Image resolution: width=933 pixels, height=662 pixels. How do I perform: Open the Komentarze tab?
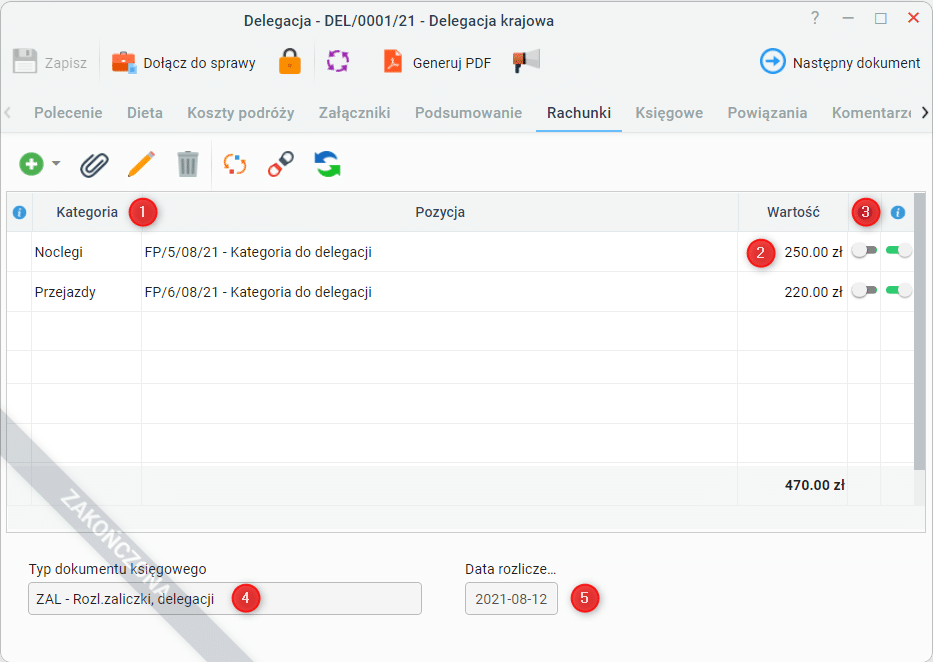(x=871, y=113)
